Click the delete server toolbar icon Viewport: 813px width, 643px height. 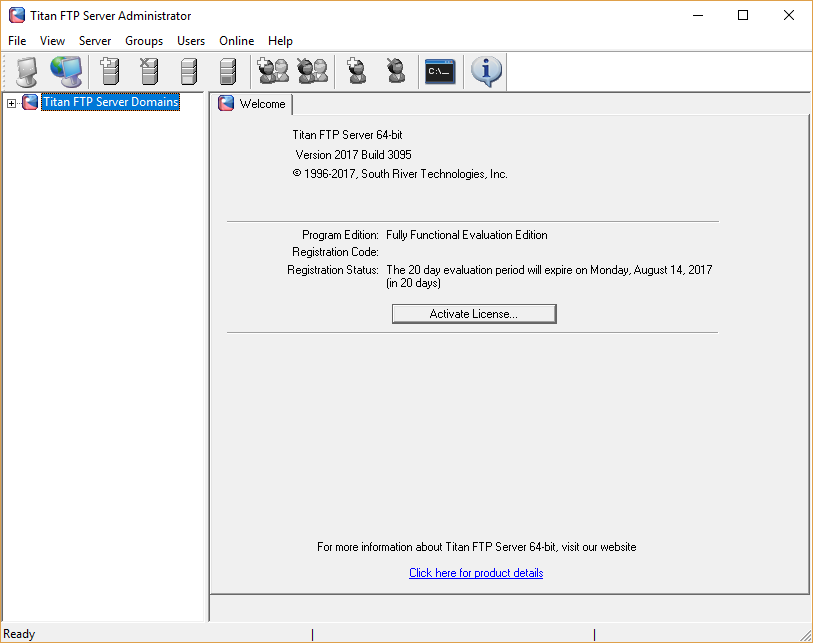tap(149, 72)
